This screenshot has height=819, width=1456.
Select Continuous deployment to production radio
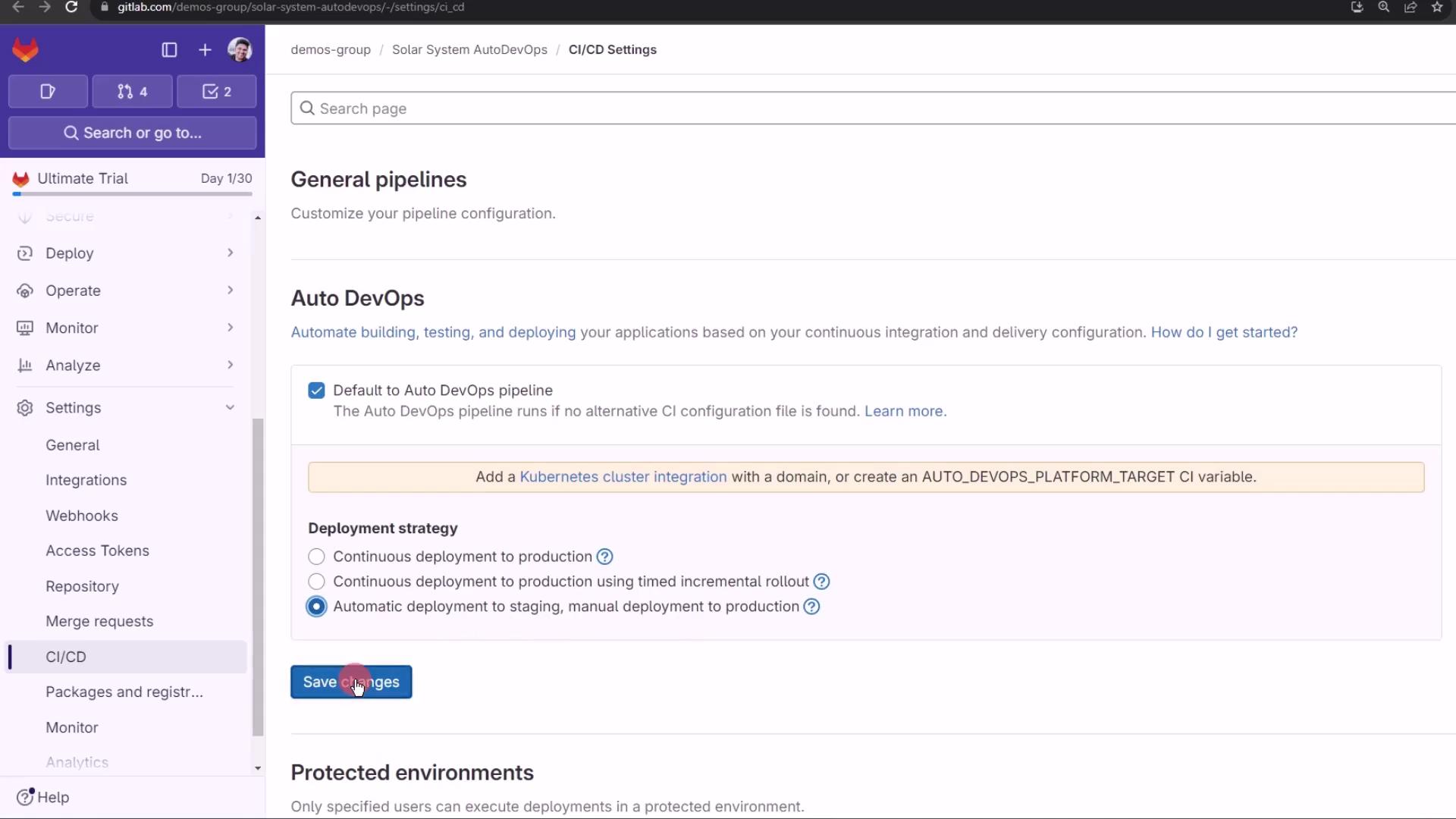[x=316, y=557]
